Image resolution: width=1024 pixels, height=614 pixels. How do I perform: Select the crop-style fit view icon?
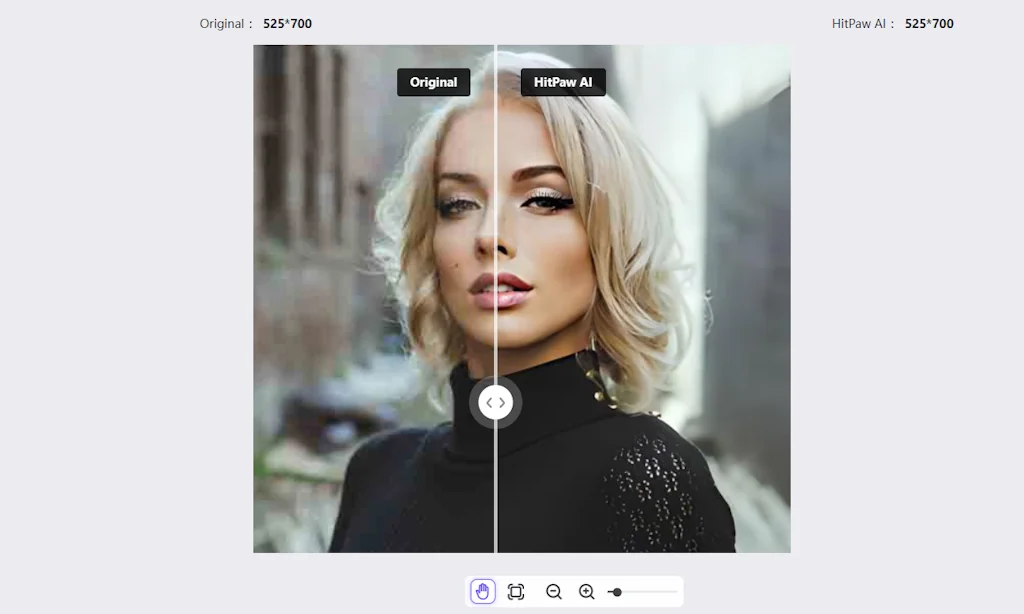coord(515,591)
